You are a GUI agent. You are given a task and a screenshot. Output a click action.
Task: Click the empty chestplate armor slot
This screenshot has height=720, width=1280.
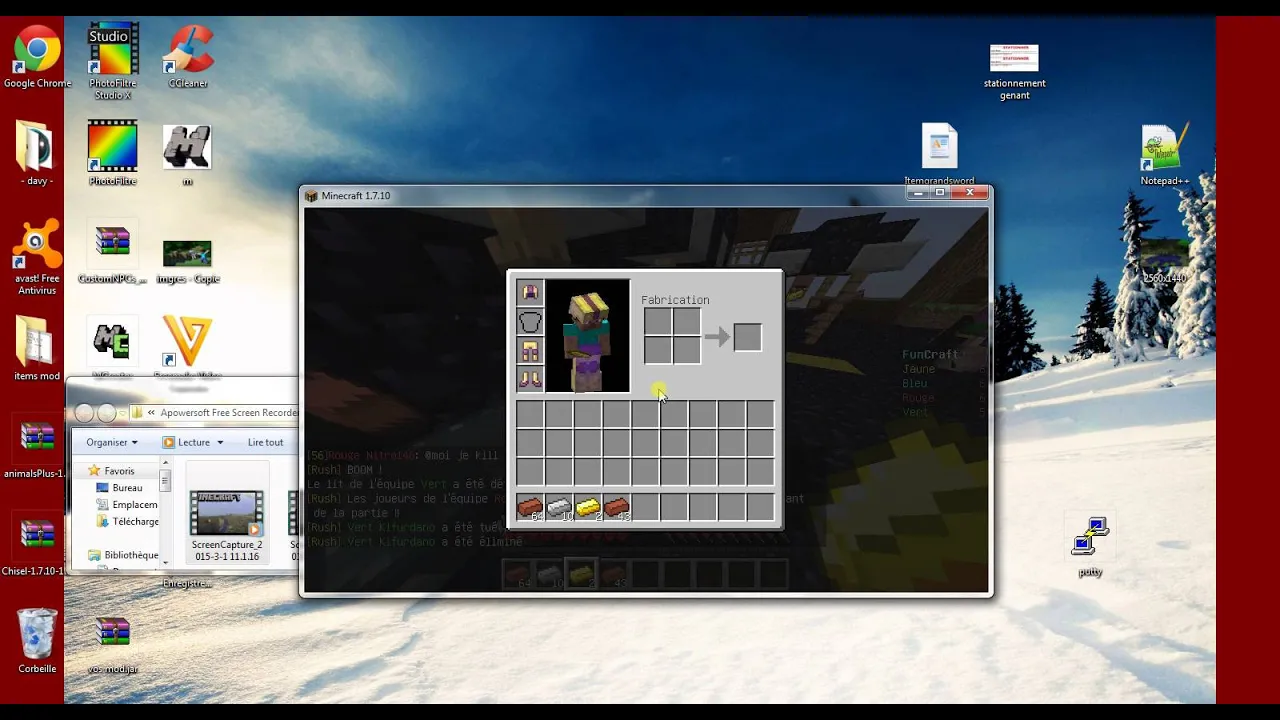click(530, 321)
